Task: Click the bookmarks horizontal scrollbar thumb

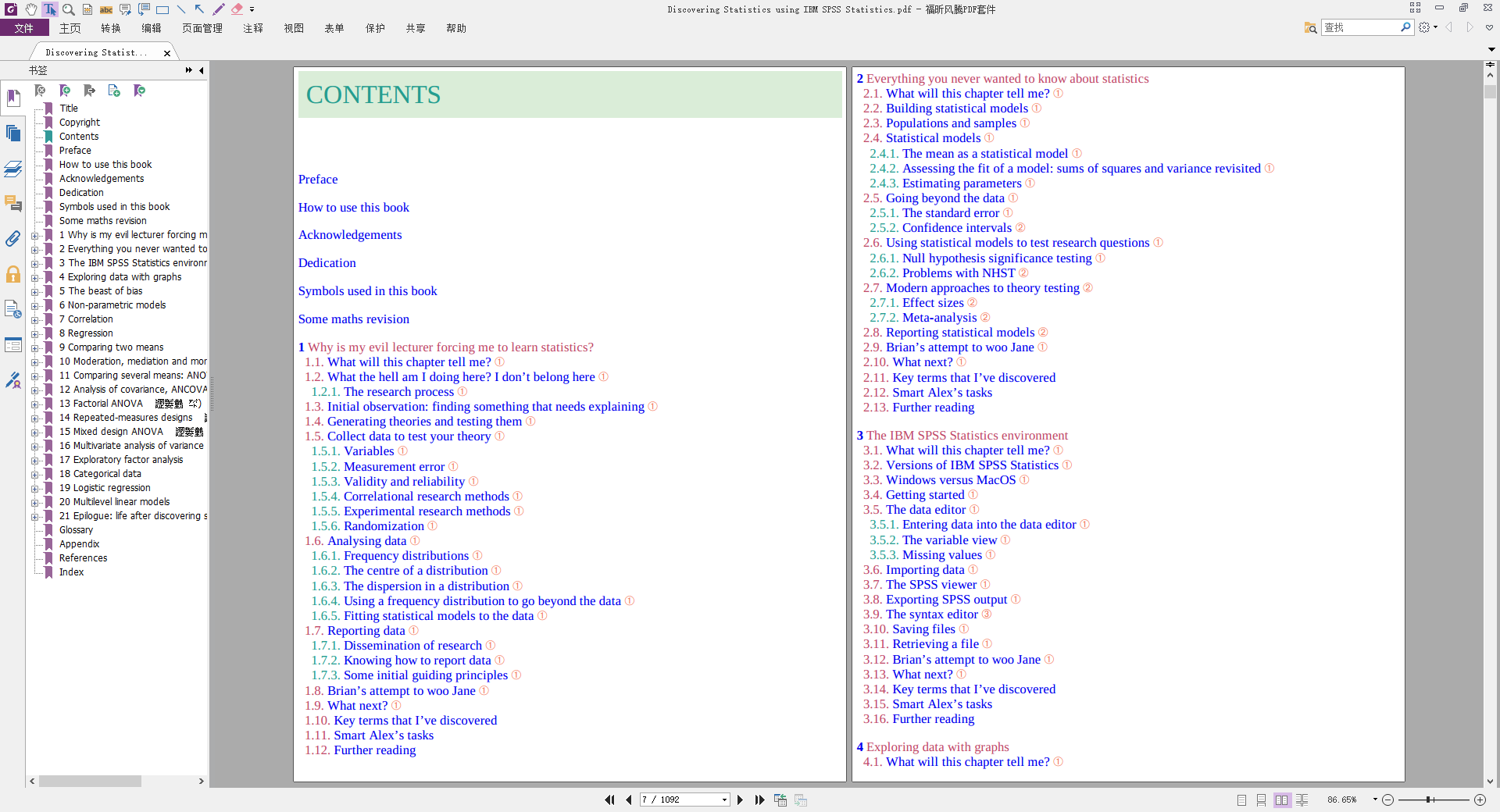Action: click(90, 781)
